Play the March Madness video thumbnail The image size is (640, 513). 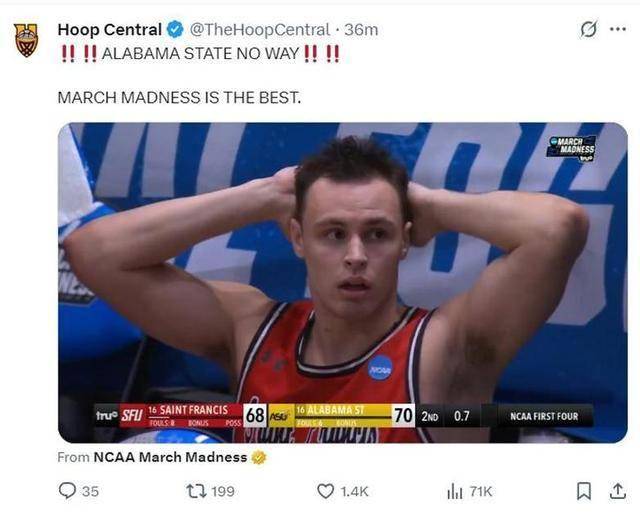click(x=342, y=282)
